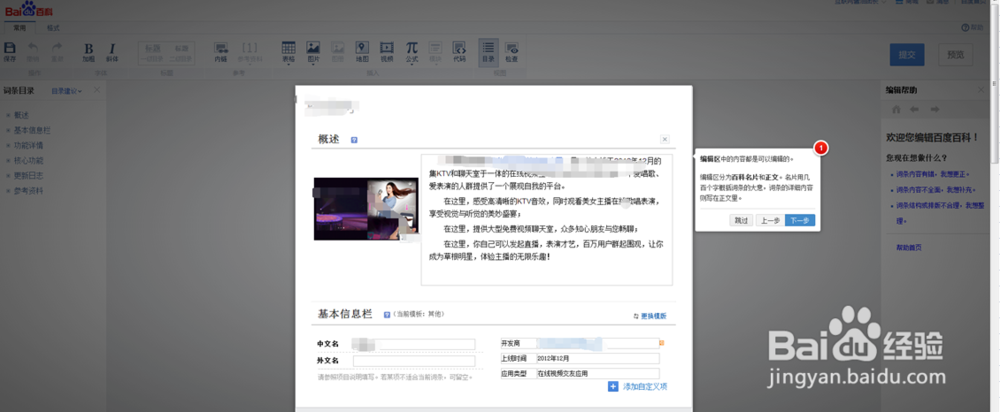Select 基本信息栏 in the contents list
The image size is (1000, 412).
[32, 130]
